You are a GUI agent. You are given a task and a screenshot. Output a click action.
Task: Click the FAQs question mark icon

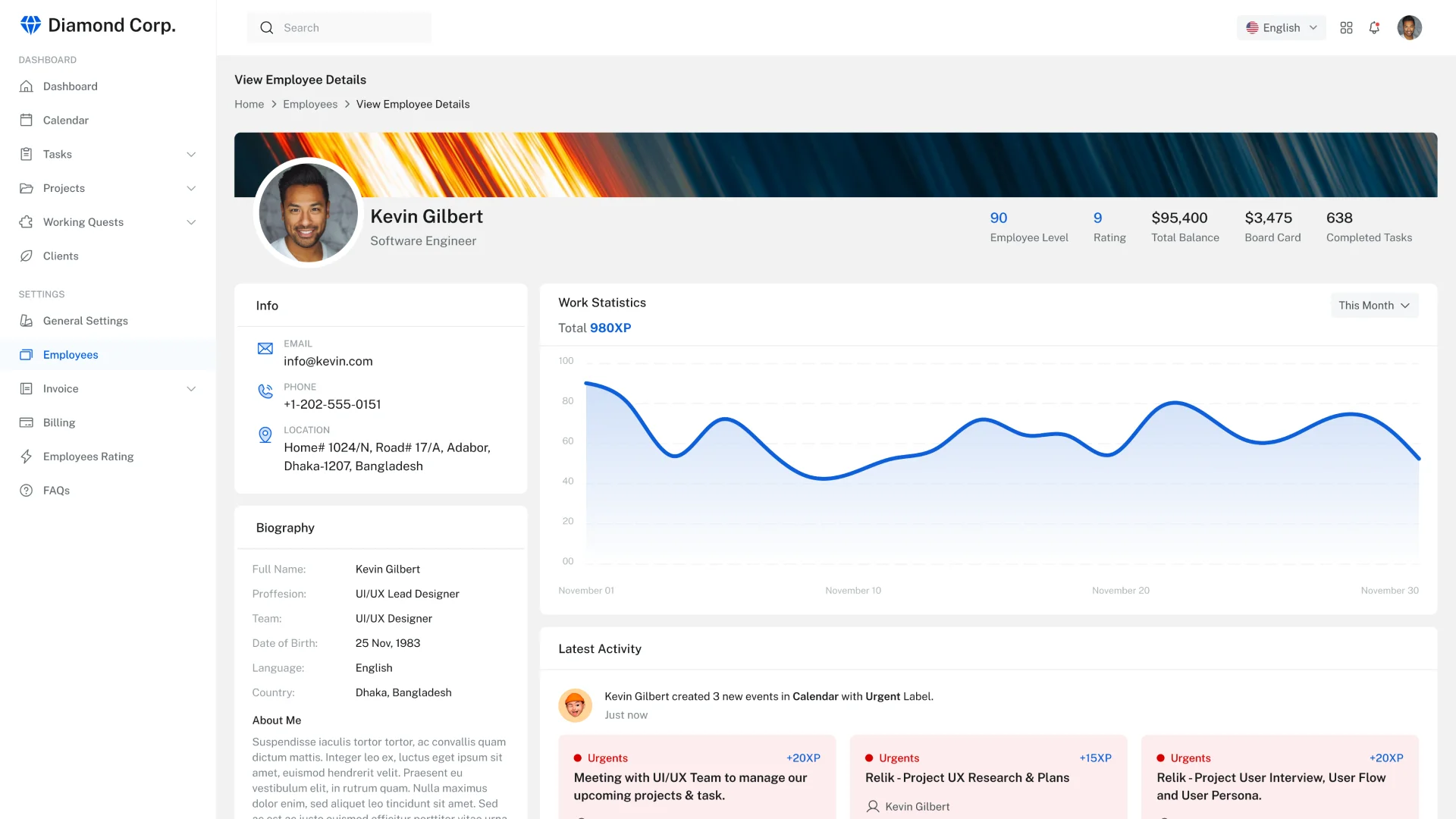click(x=27, y=491)
